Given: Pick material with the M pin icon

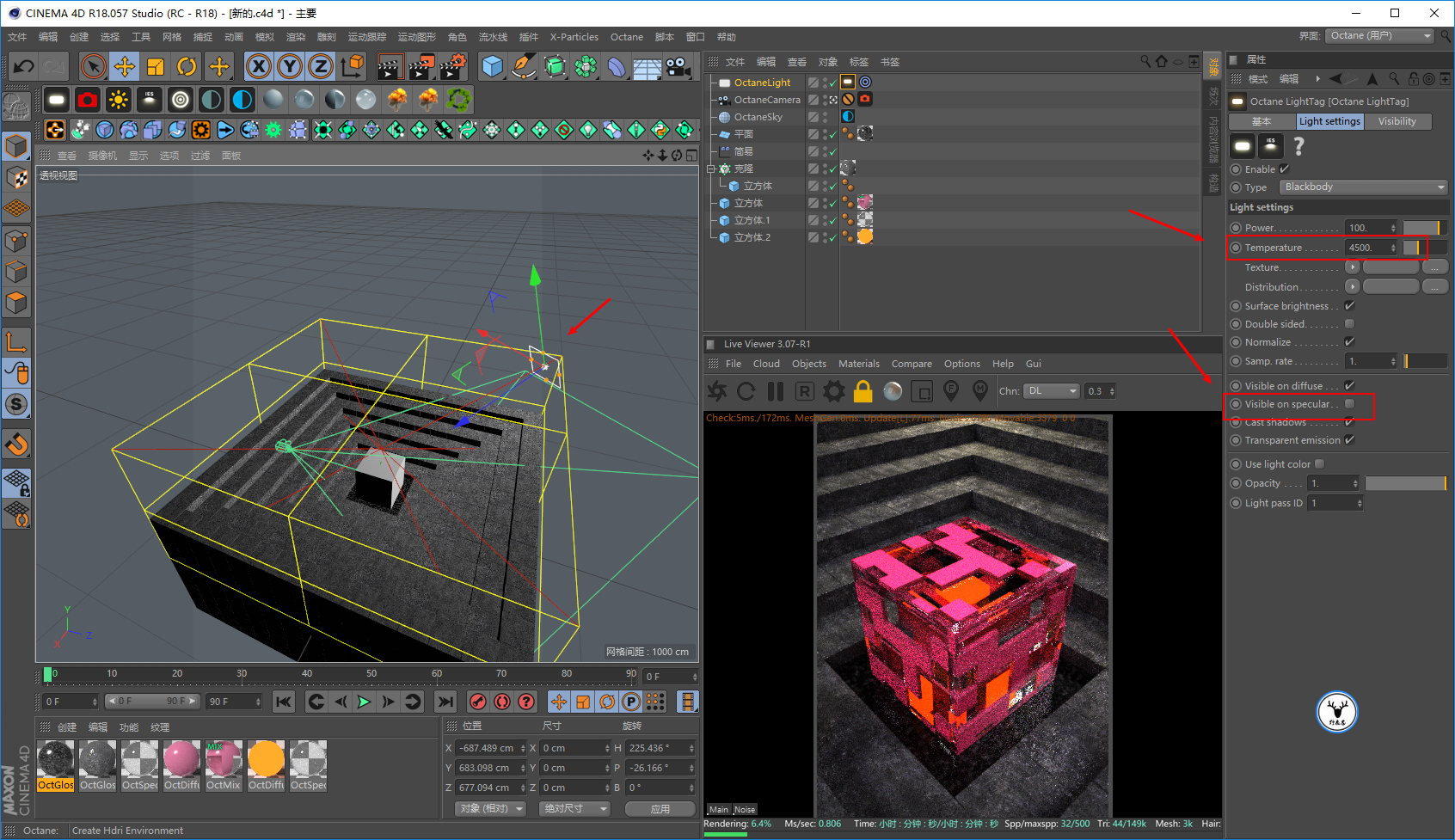Looking at the screenshot, I should (x=980, y=391).
